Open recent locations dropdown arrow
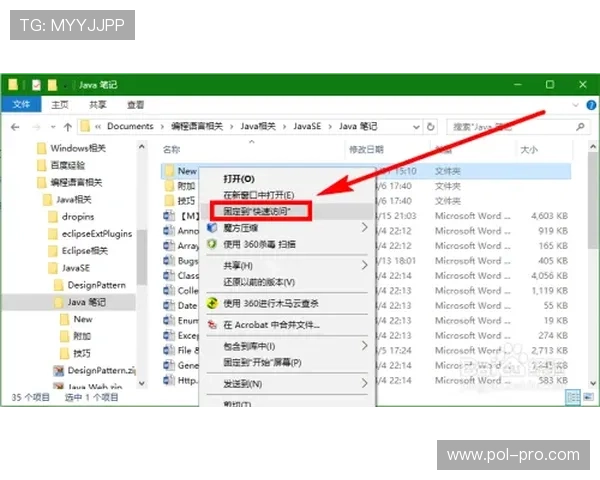The height and width of the screenshot is (480, 600). point(53,127)
